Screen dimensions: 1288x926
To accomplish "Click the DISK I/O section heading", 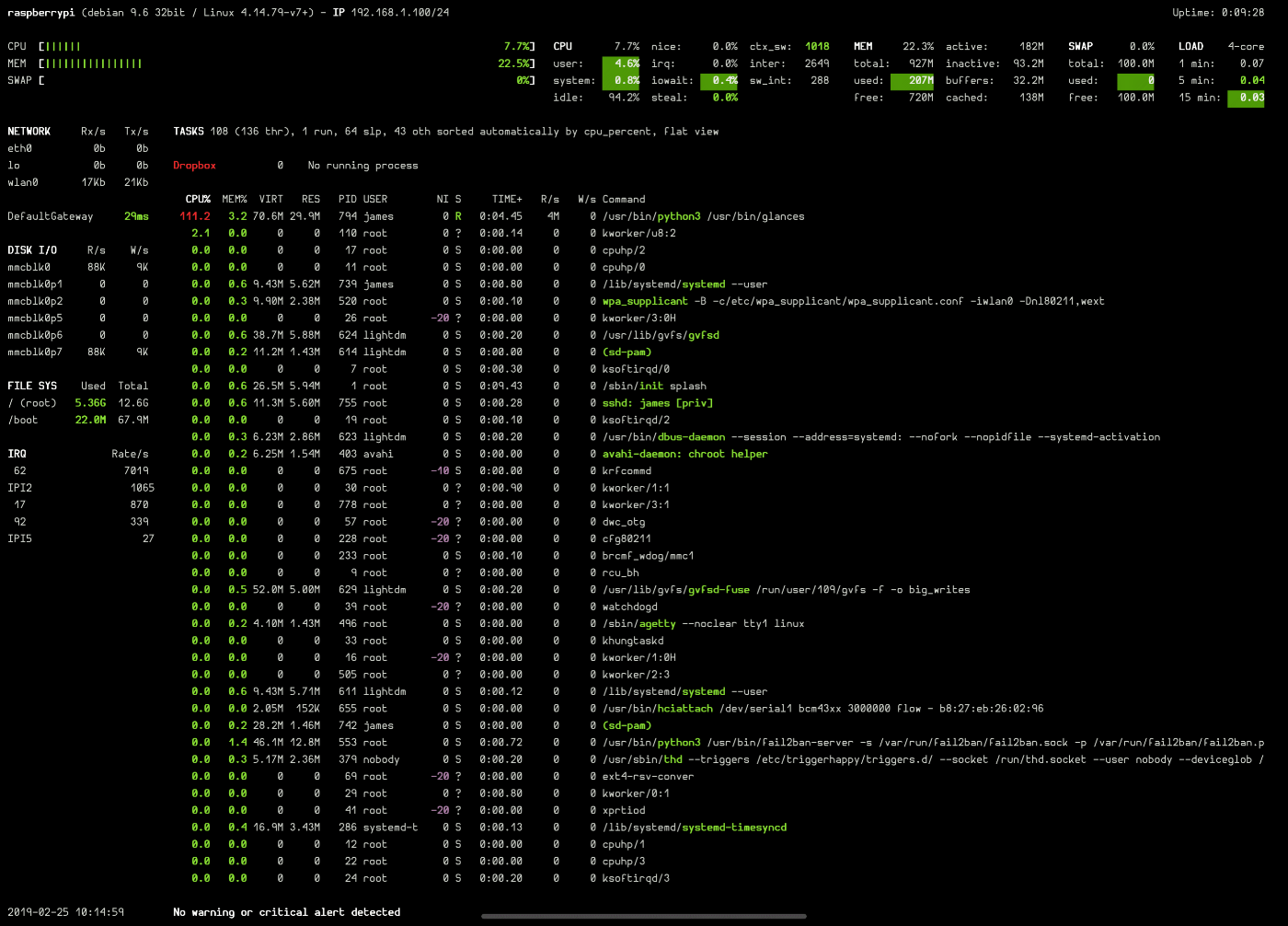I will point(32,250).
